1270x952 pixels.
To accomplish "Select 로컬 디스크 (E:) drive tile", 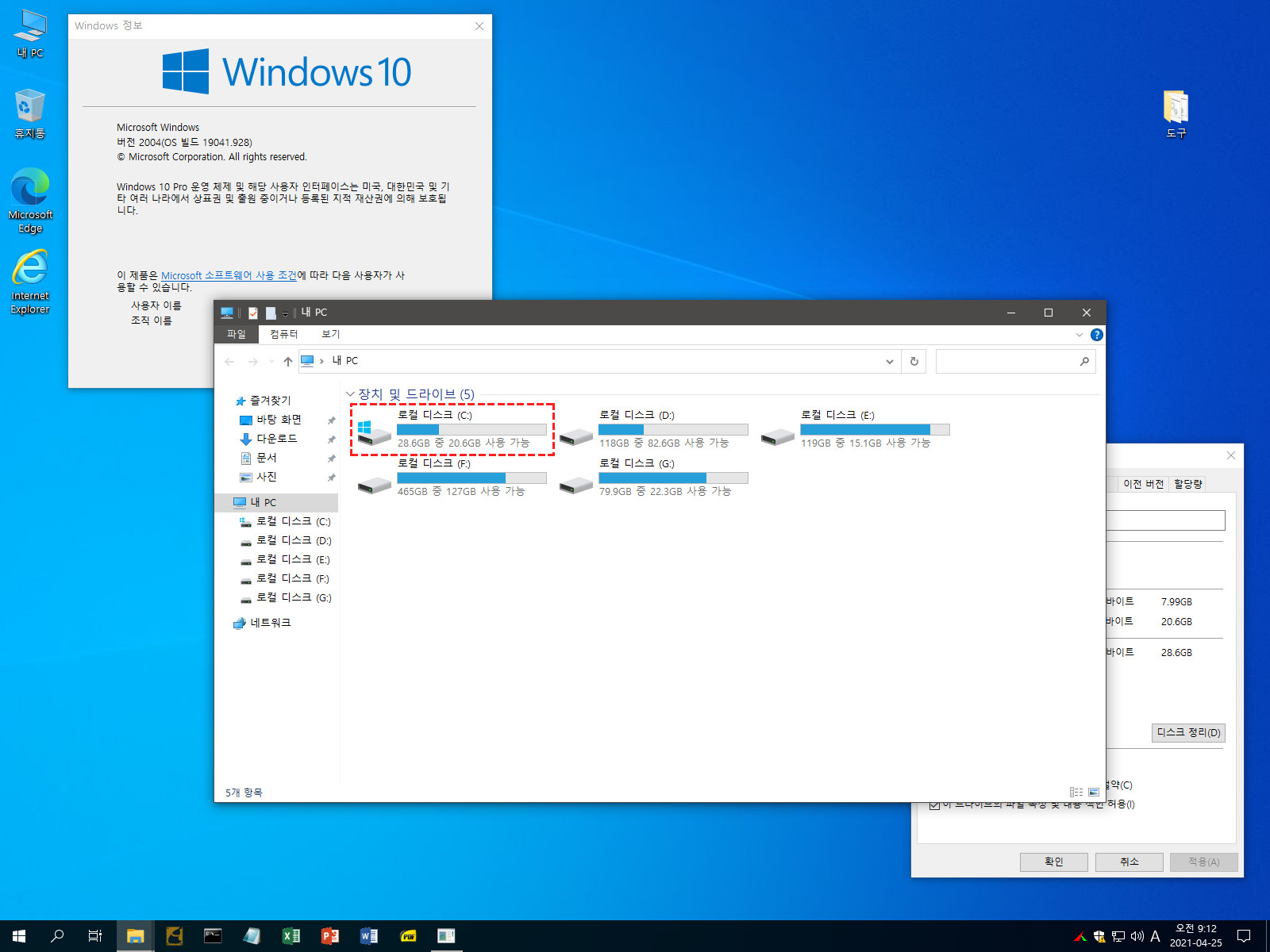I will 855,429.
